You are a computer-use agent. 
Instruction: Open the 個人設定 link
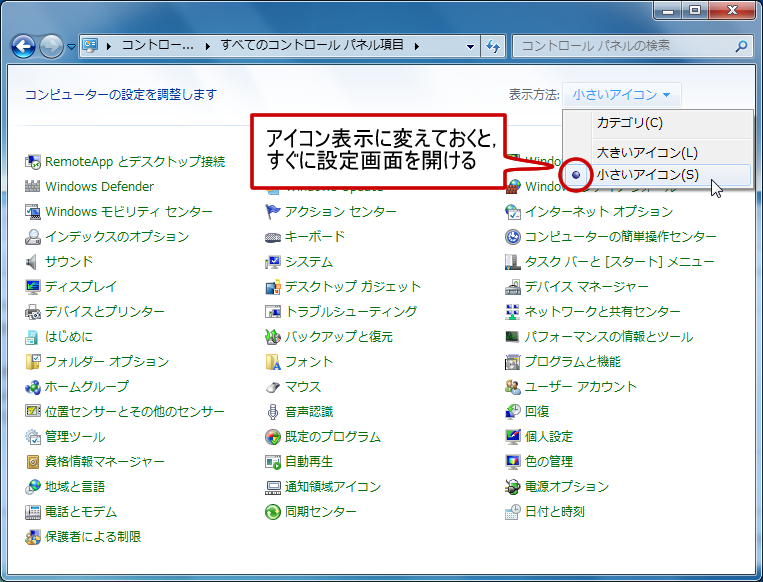pyautogui.click(x=549, y=436)
